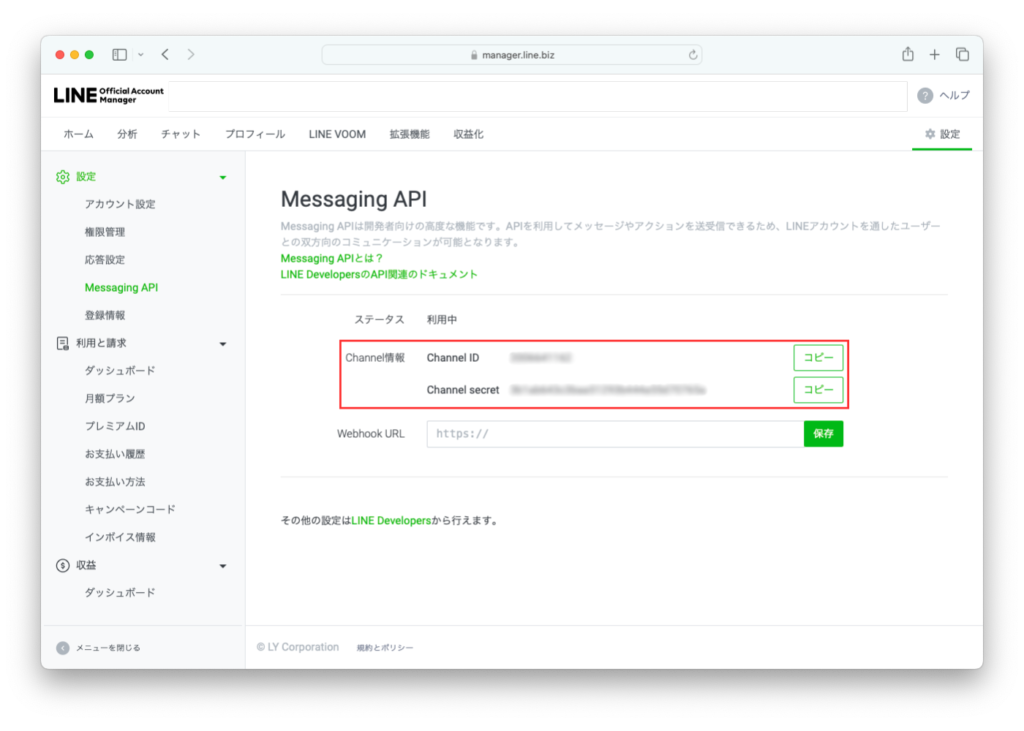The height and width of the screenshot is (731, 1024).
Task: Collapse the 設定 sidebar section
Action: coord(223,177)
